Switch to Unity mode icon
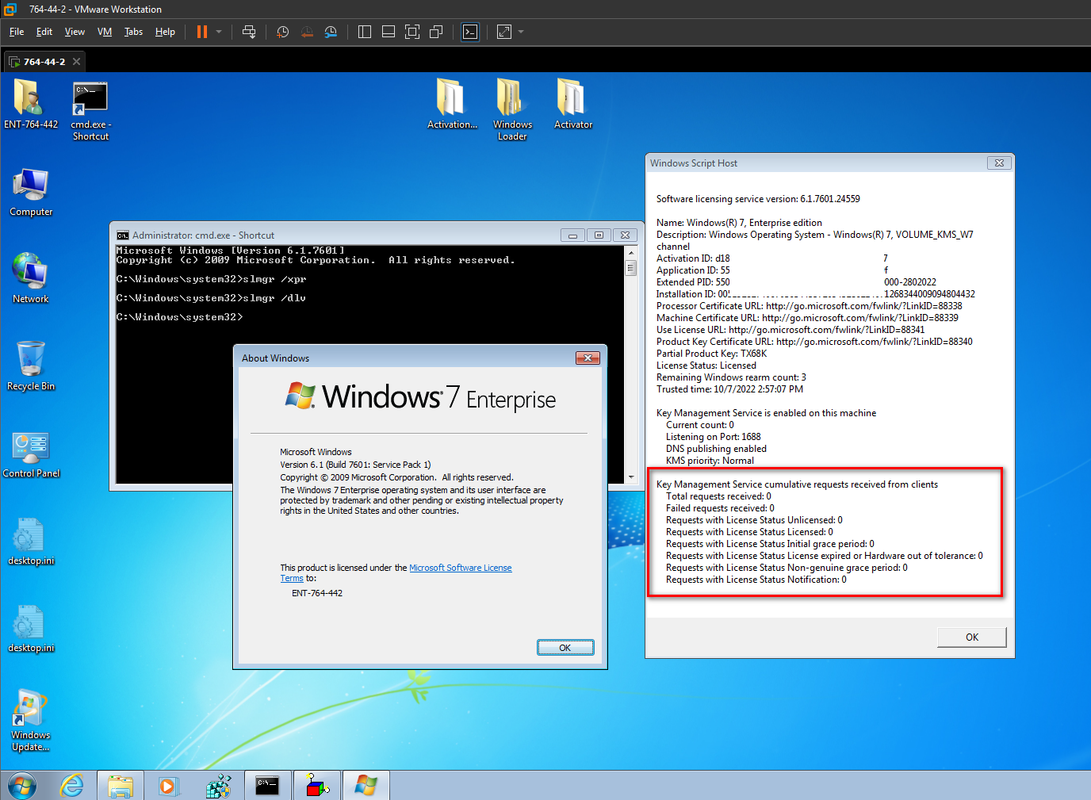The height and width of the screenshot is (800, 1091). (436, 32)
